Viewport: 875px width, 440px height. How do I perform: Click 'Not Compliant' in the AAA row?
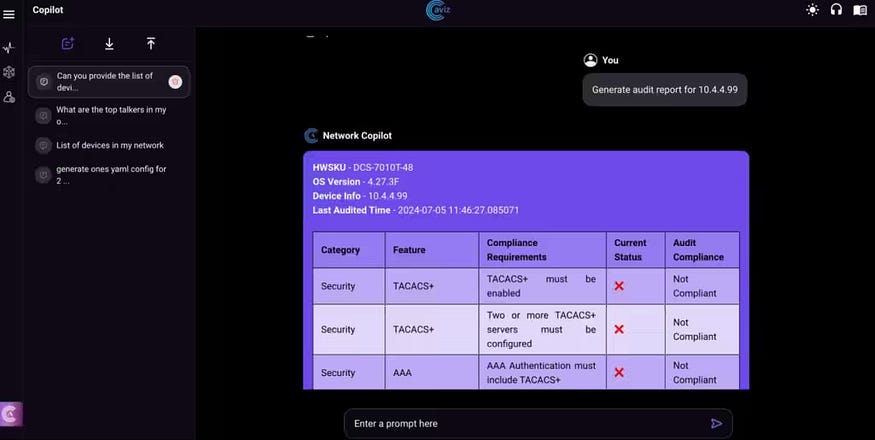pyautogui.click(x=703, y=372)
